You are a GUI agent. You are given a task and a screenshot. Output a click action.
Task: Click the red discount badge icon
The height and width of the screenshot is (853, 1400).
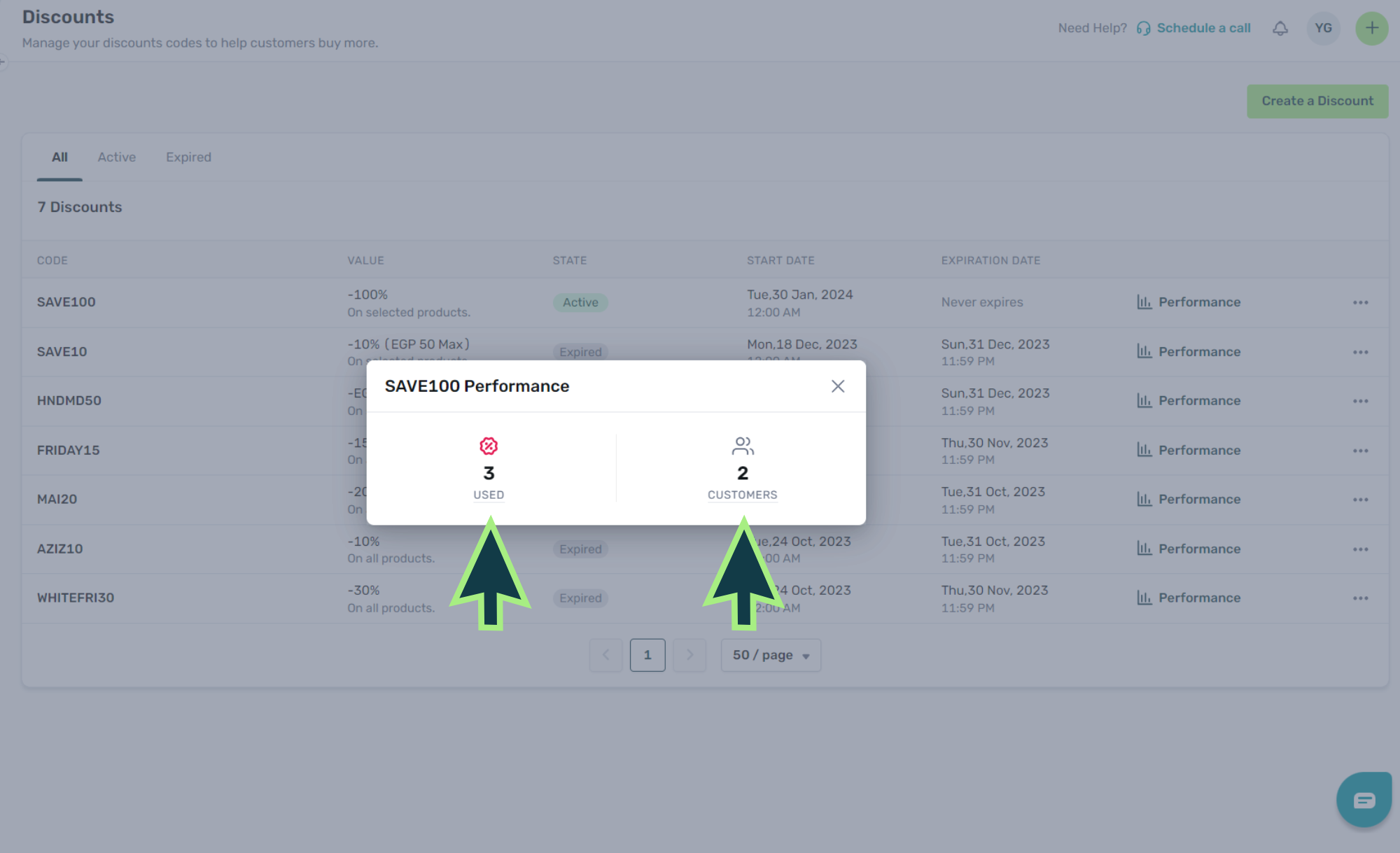click(x=489, y=446)
